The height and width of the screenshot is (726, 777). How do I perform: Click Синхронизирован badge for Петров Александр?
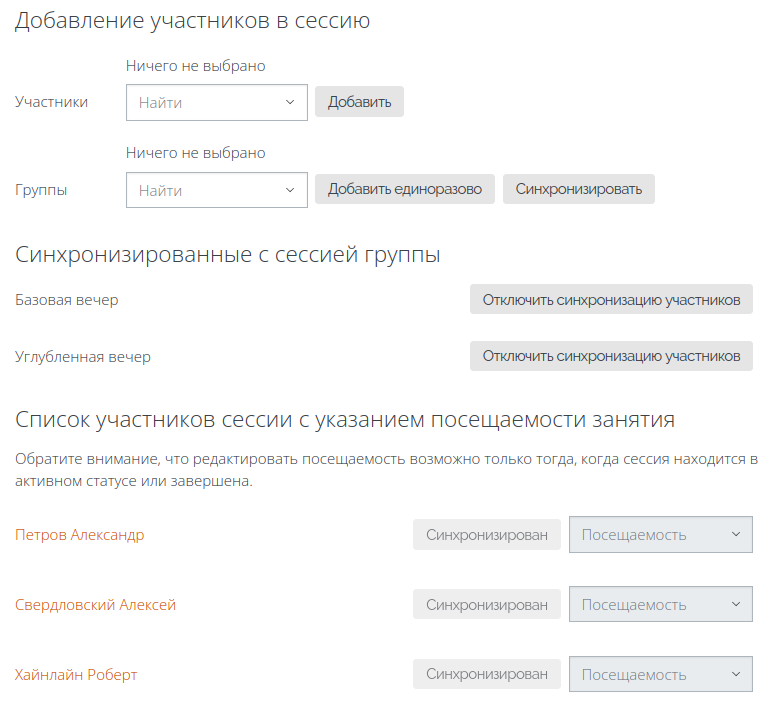pos(487,535)
